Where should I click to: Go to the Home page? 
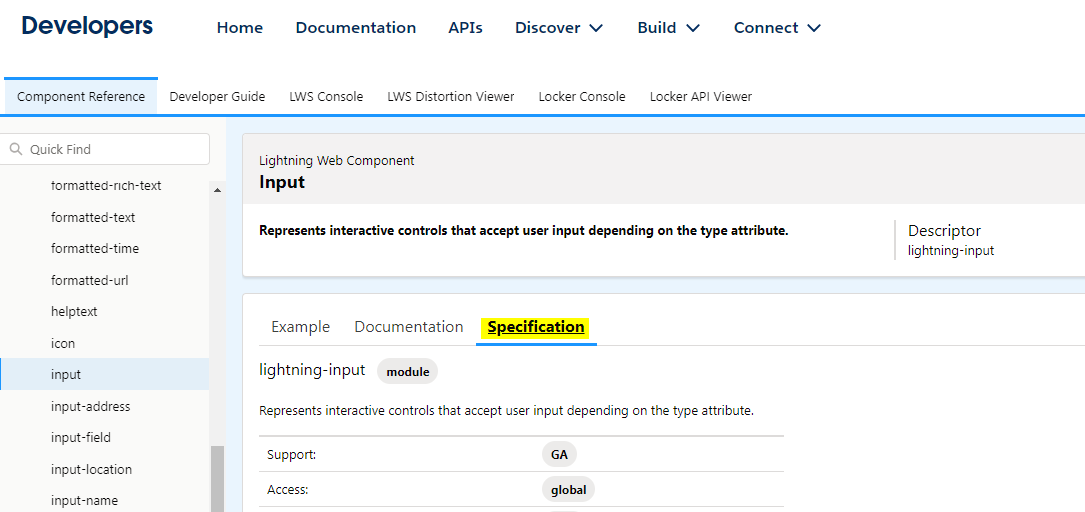(240, 28)
